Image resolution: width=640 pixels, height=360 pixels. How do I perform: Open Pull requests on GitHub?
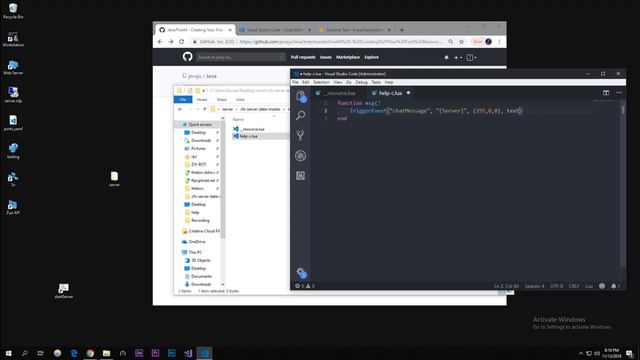click(x=303, y=57)
